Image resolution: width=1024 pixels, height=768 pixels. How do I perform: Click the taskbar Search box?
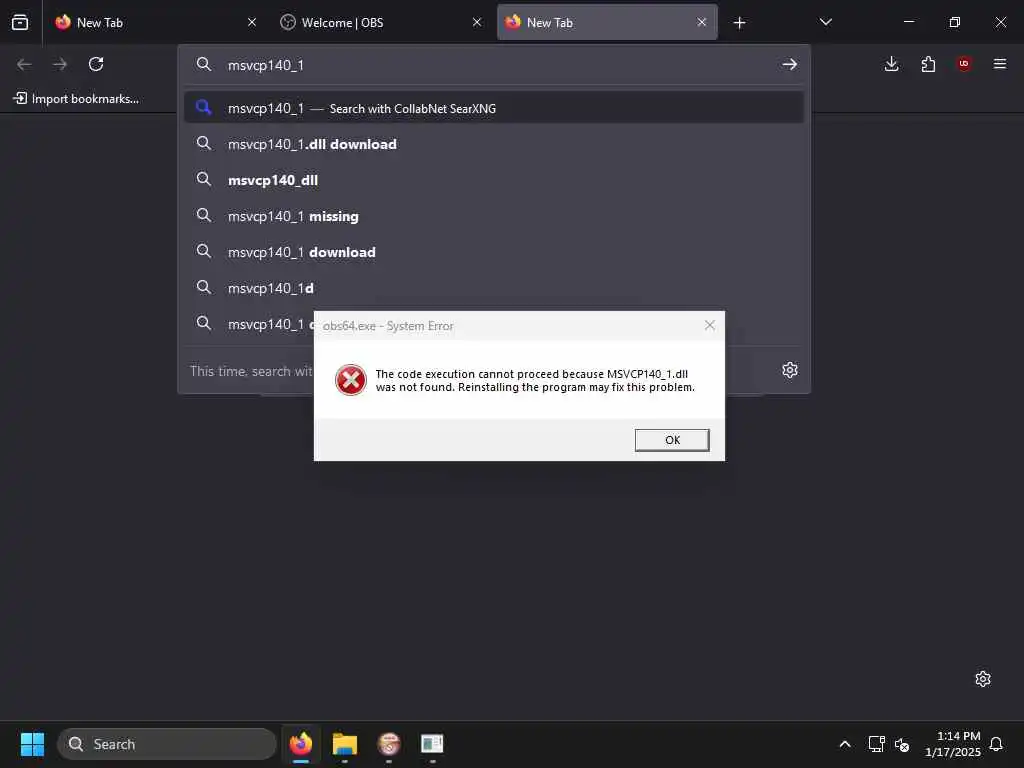[167, 744]
